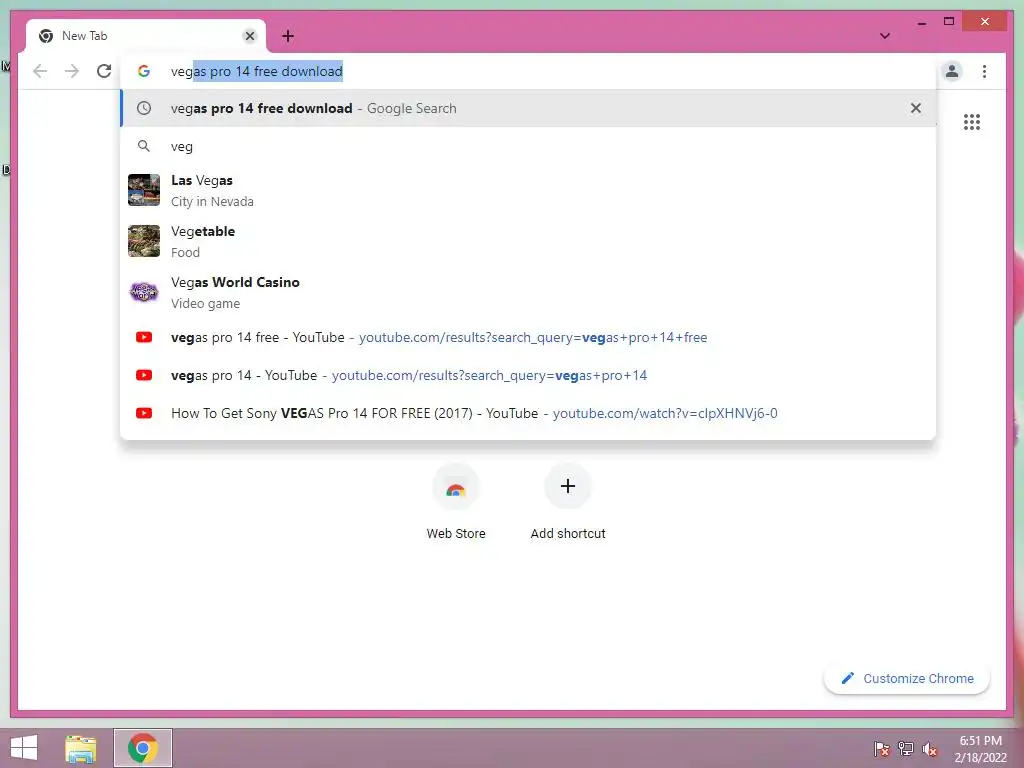Viewport: 1024px width, 768px height.
Task: Choose Vegetable Food suggestion
Action: (x=528, y=241)
